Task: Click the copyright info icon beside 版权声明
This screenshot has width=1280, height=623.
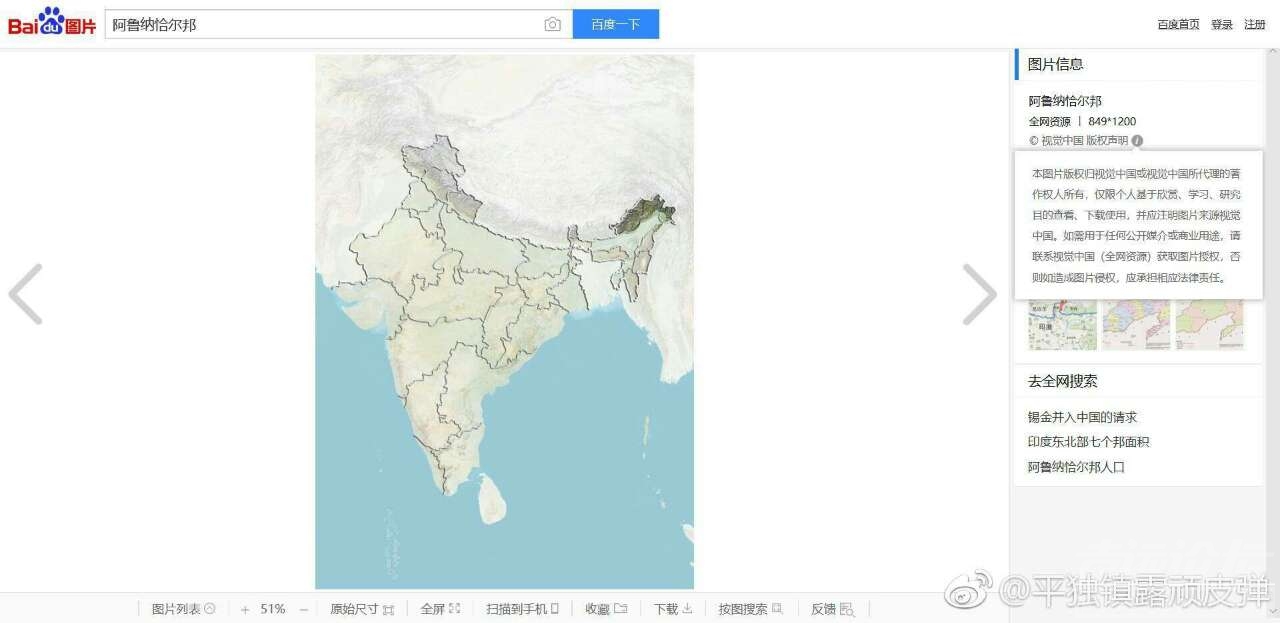Action: click(x=1137, y=141)
